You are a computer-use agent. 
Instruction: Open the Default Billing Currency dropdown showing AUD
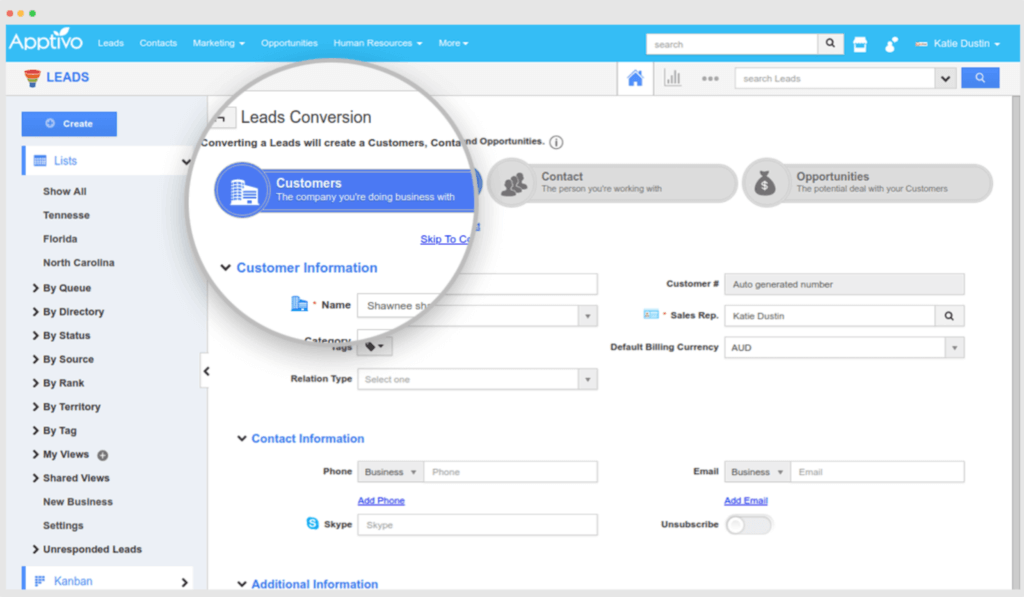pyautogui.click(x=955, y=345)
